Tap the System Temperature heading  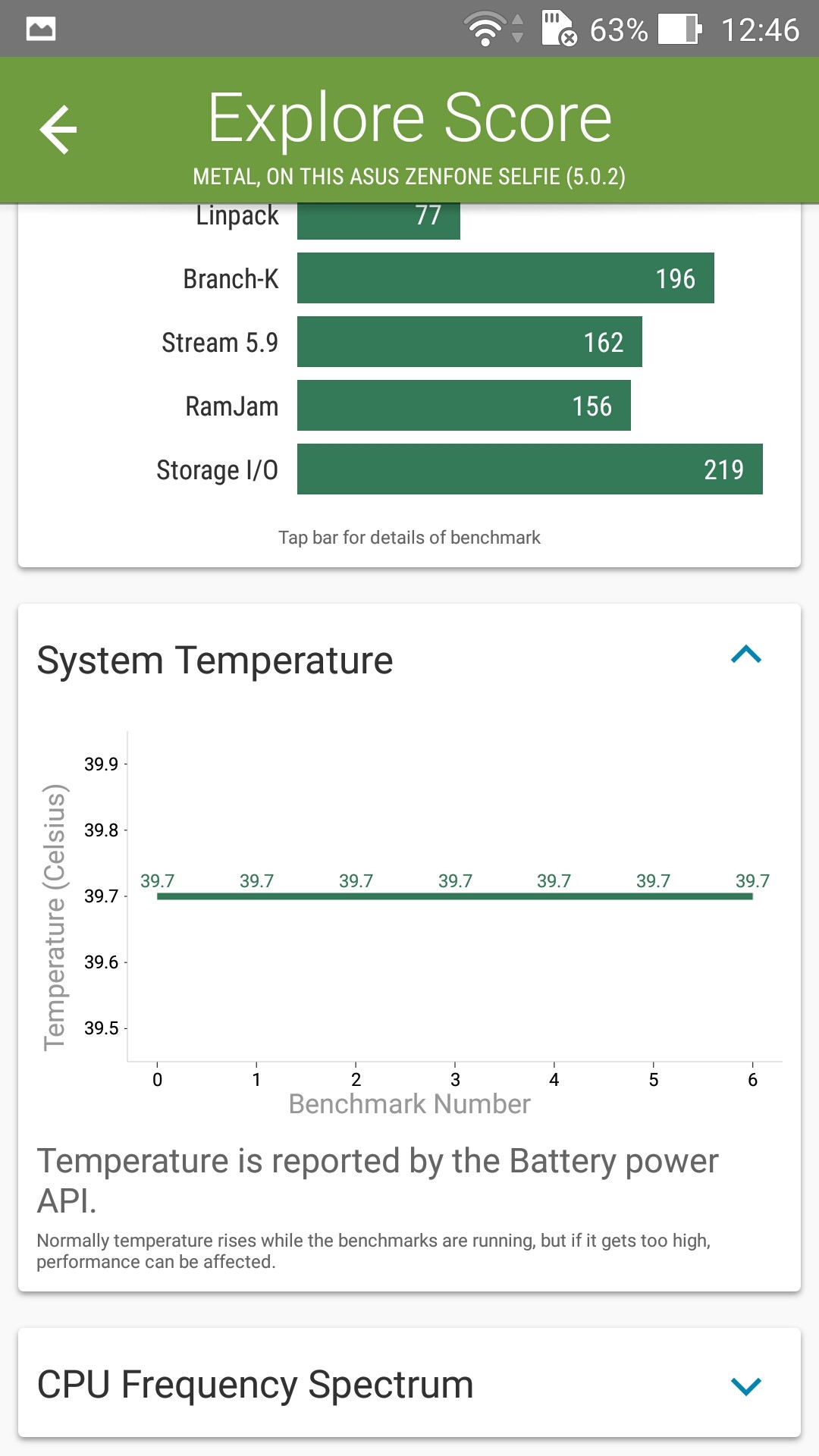[x=215, y=661]
